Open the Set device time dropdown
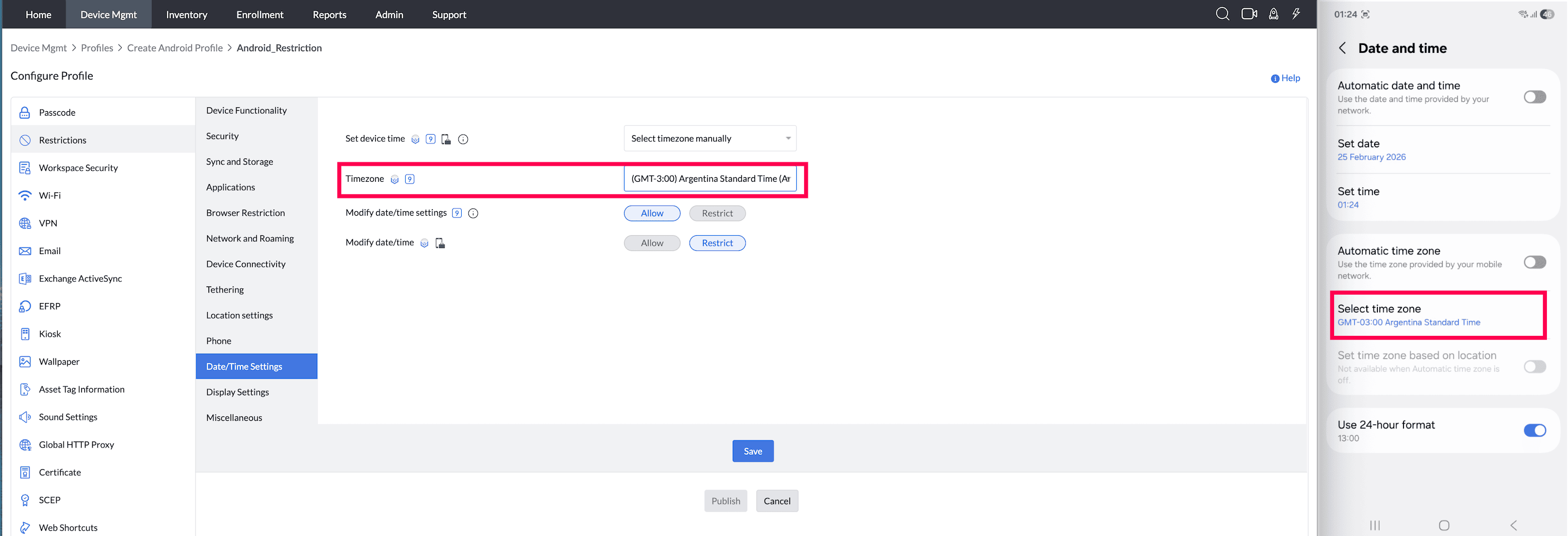 (x=710, y=139)
